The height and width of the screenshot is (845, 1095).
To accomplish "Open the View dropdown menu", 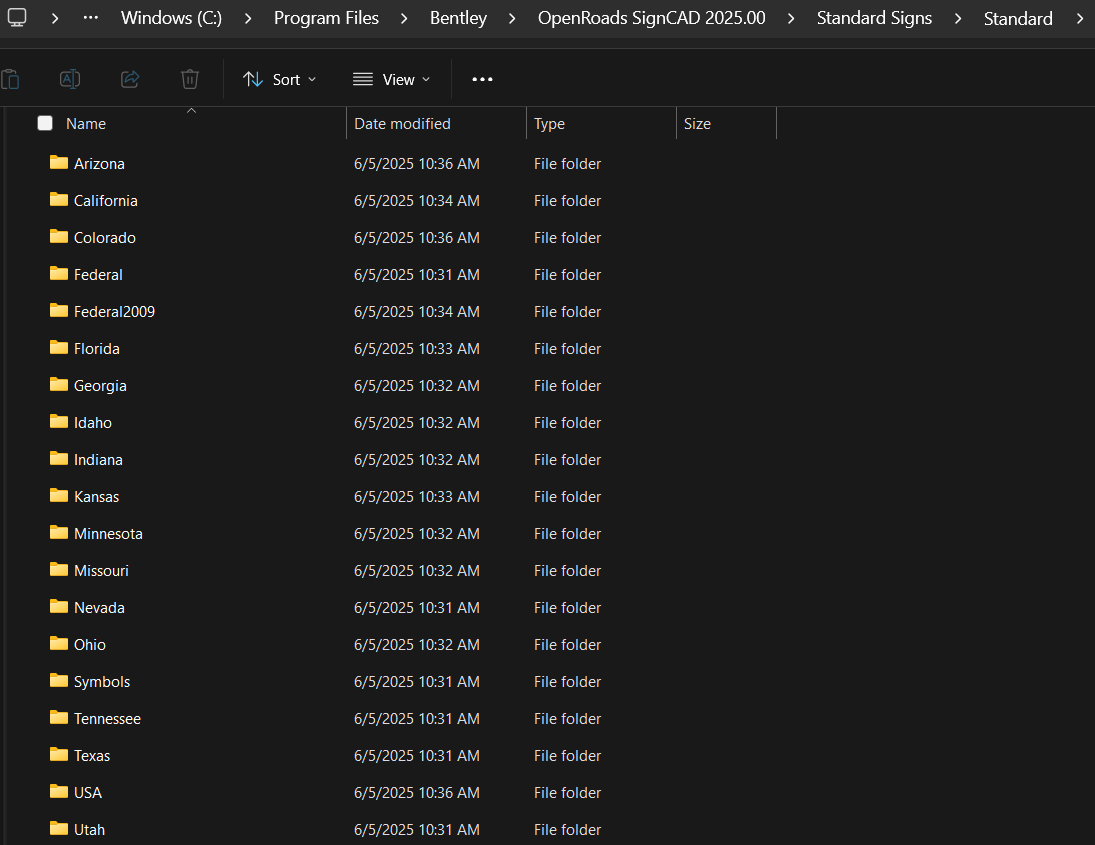I will tap(391, 79).
